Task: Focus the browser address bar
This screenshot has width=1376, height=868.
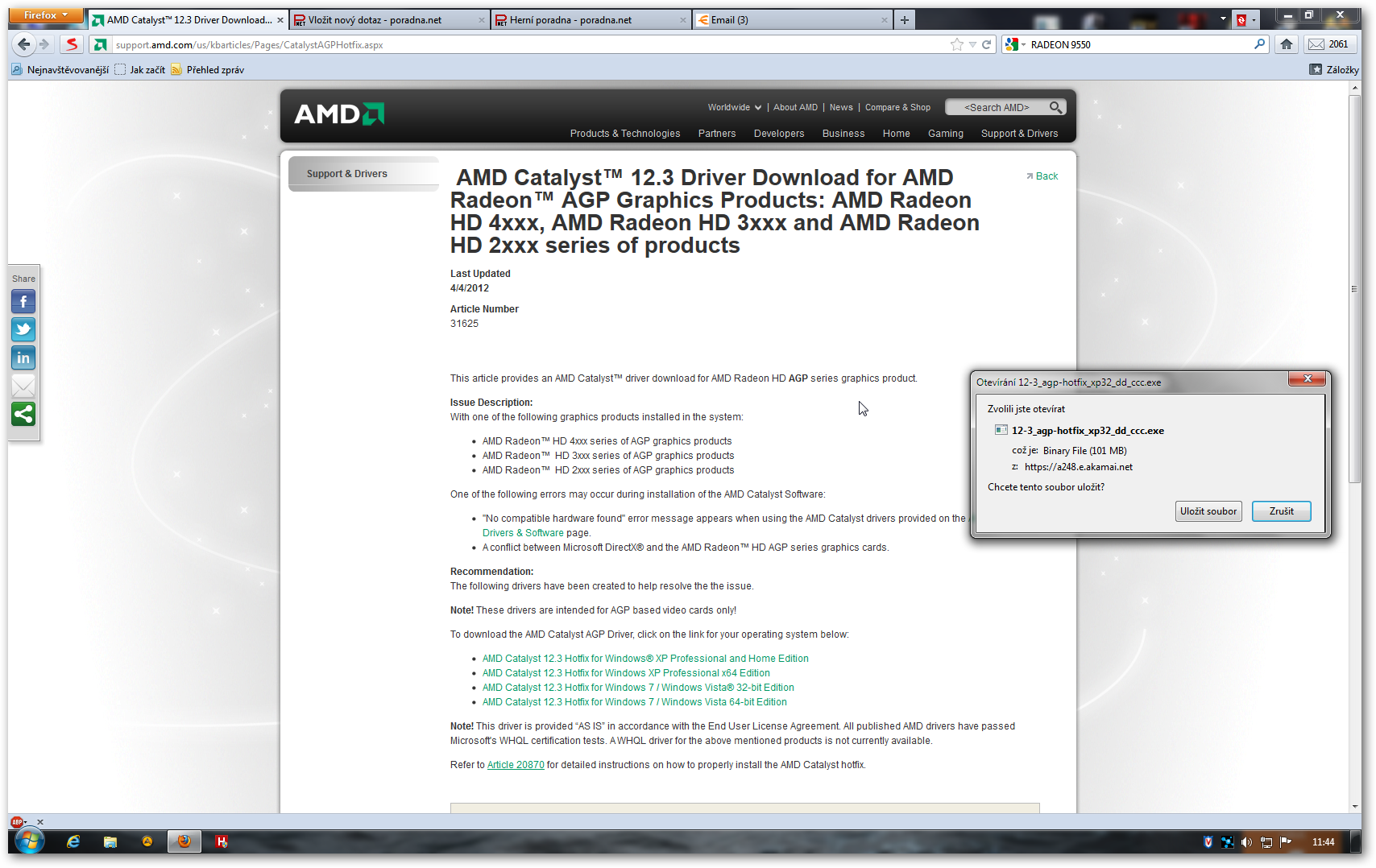Action: click(530, 45)
